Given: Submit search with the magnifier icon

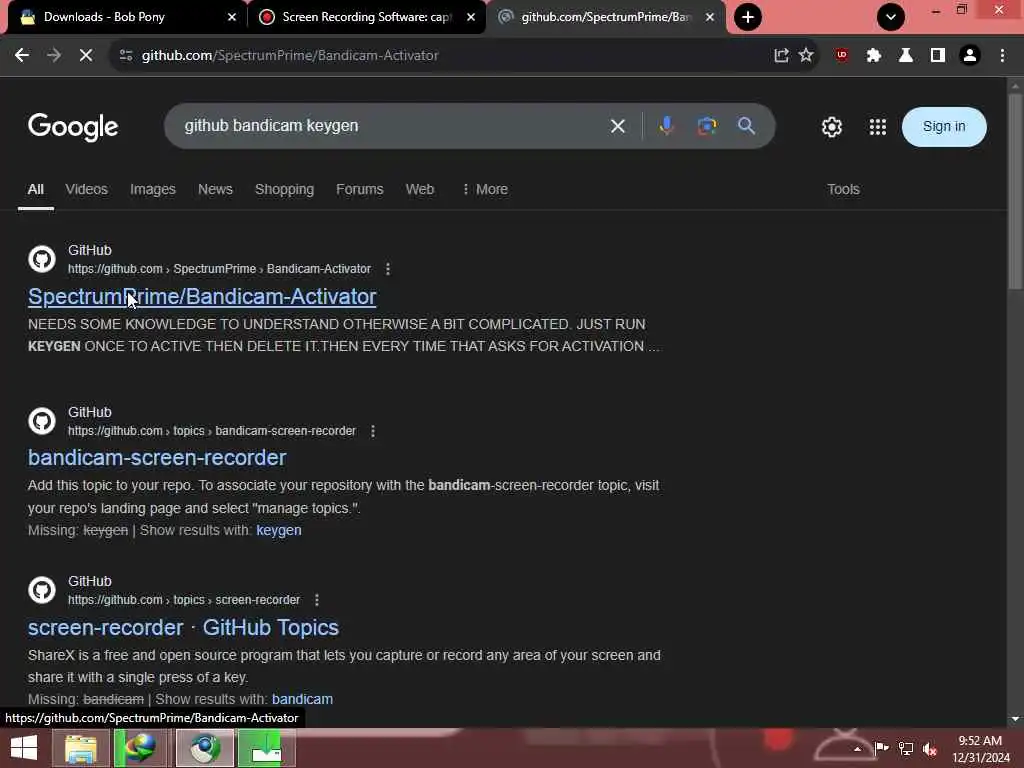Looking at the screenshot, I should click(746, 126).
